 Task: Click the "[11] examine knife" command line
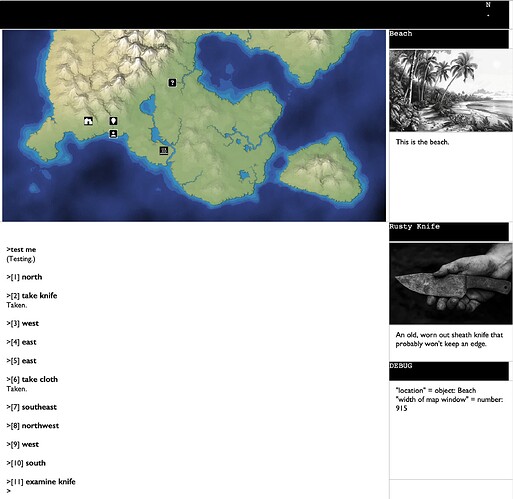pyautogui.click(x=41, y=482)
